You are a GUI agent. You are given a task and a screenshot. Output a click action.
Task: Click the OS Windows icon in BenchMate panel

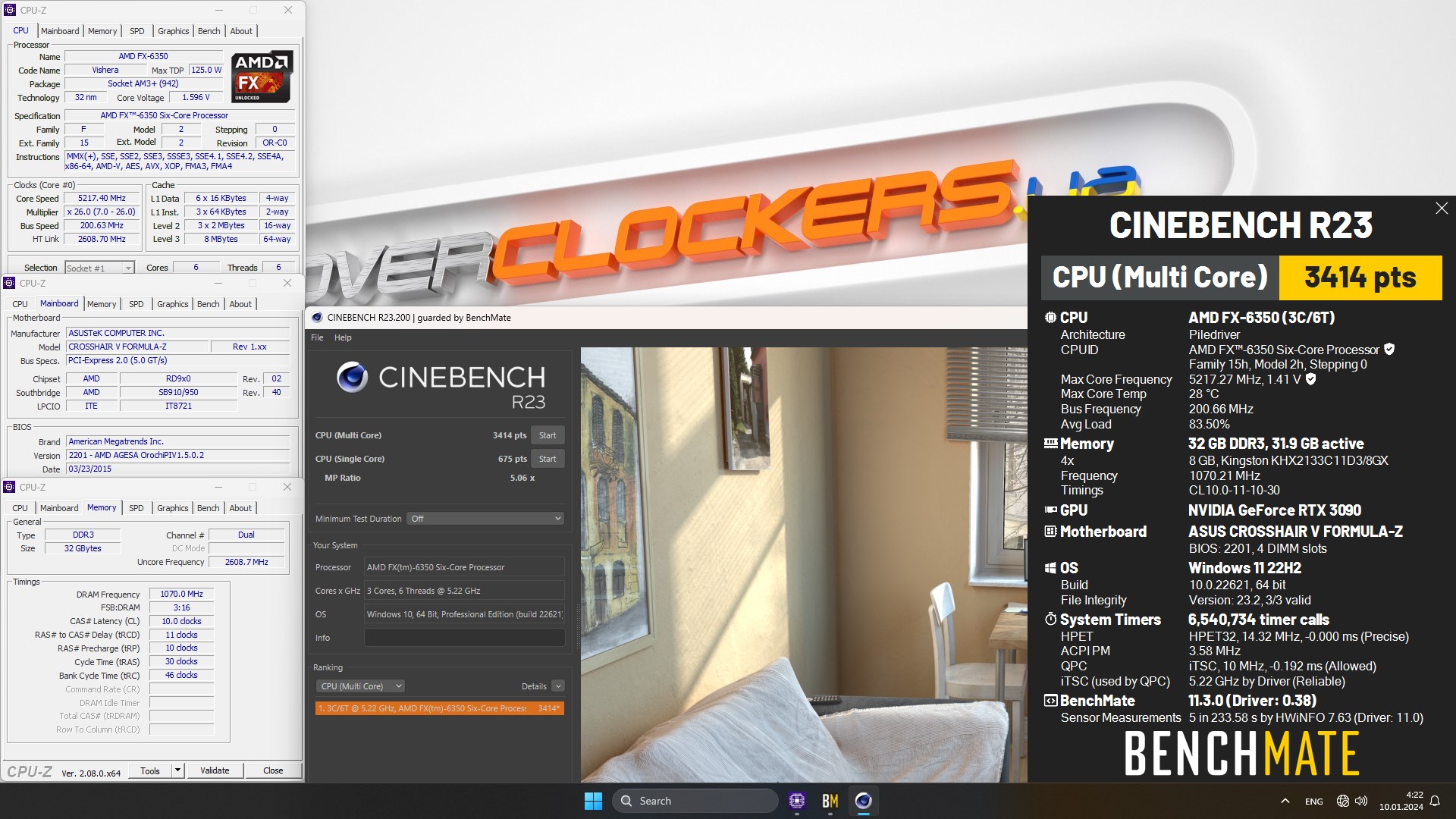1050,568
